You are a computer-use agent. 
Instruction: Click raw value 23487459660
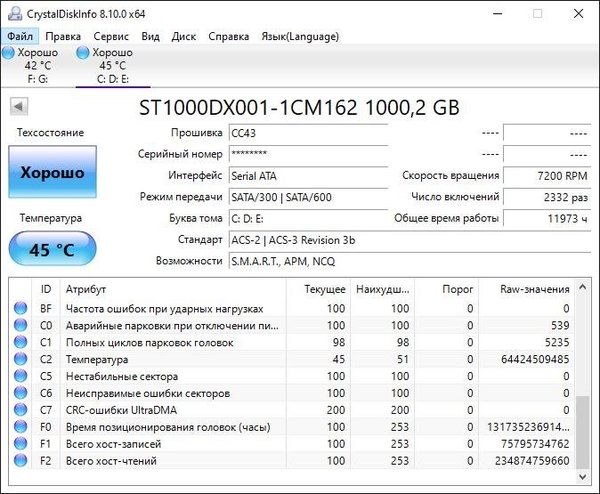pyautogui.click(x=532, y=460)
